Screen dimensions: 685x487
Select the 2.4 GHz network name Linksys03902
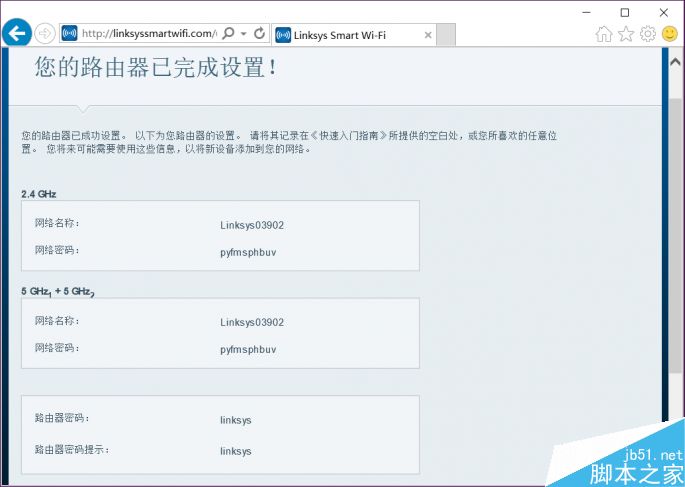(x=252, y=225)
